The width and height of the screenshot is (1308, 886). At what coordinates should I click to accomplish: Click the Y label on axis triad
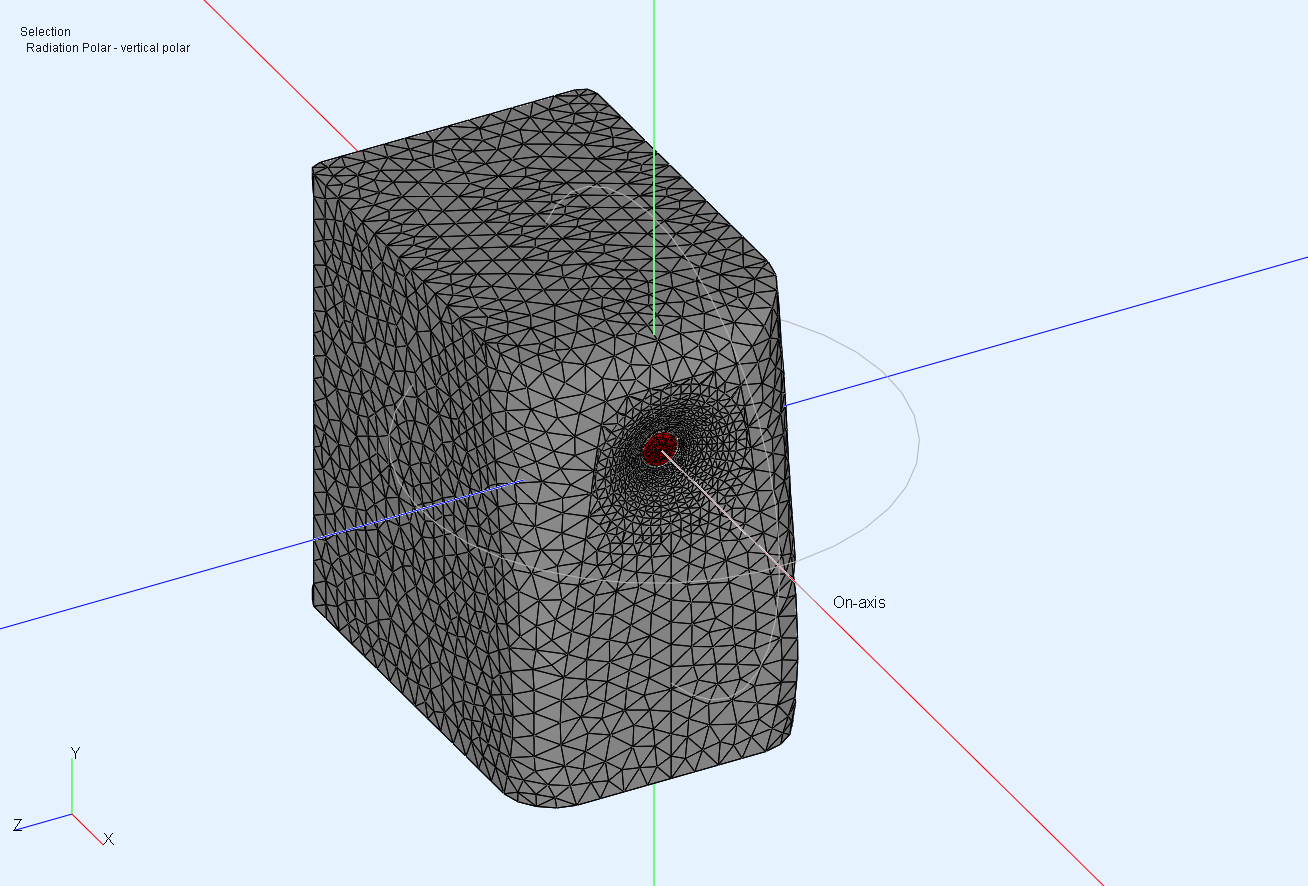click(x=75, y=752)
